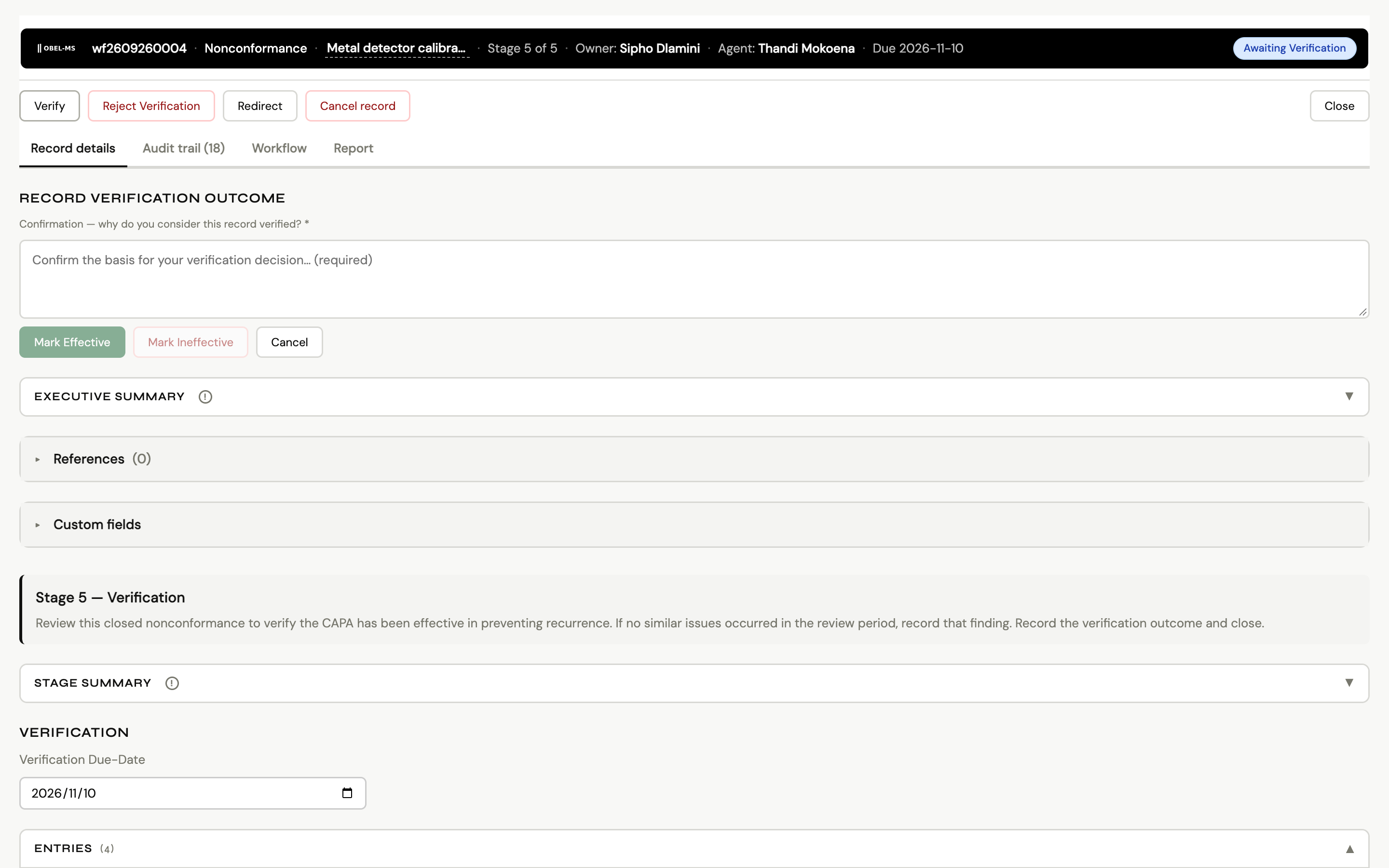
Task: Click the Stage Summary info icon
Action: click(x=172, y=683)
